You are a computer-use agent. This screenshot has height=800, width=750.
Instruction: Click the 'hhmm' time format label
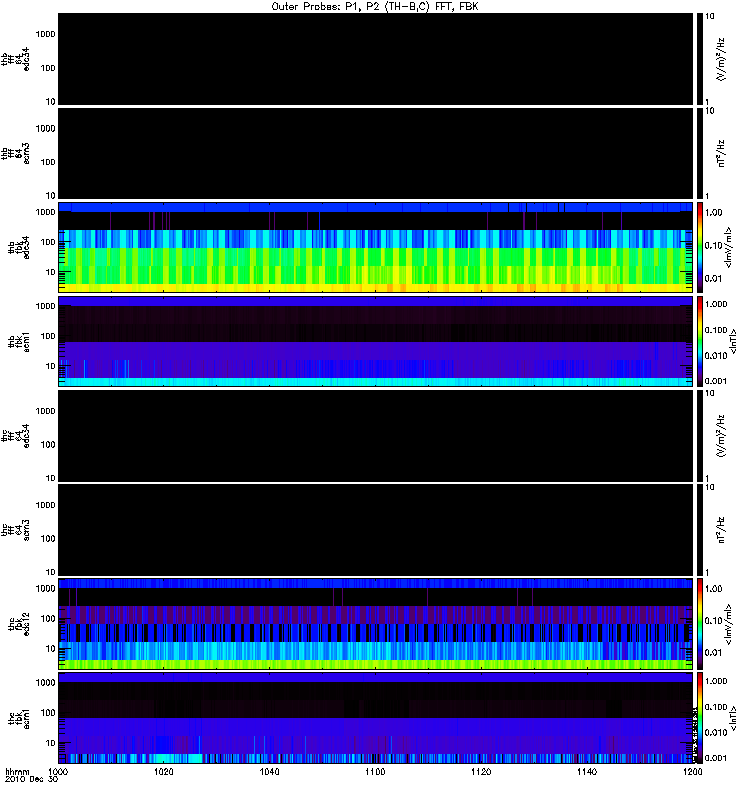17,772
